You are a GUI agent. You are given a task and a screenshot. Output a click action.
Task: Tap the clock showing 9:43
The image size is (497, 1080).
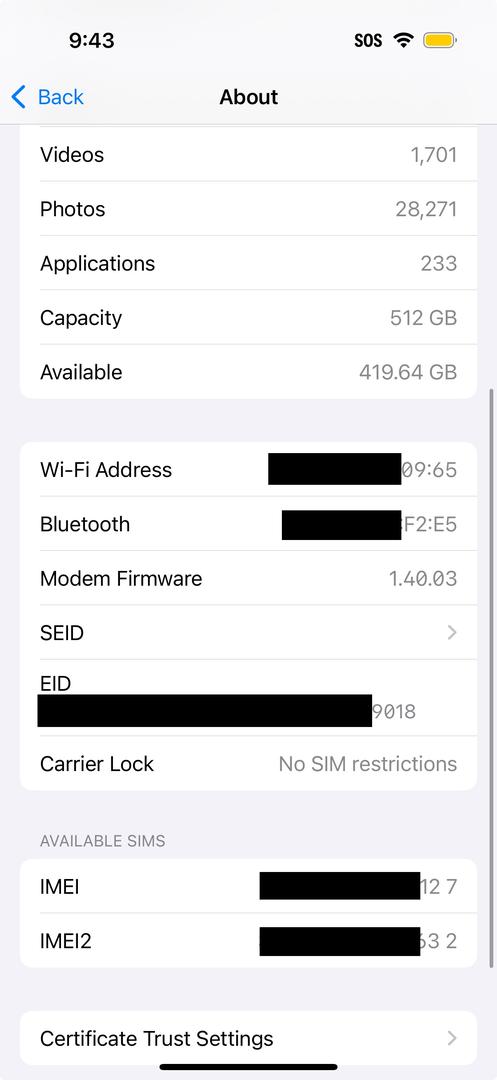pos(92,41)
